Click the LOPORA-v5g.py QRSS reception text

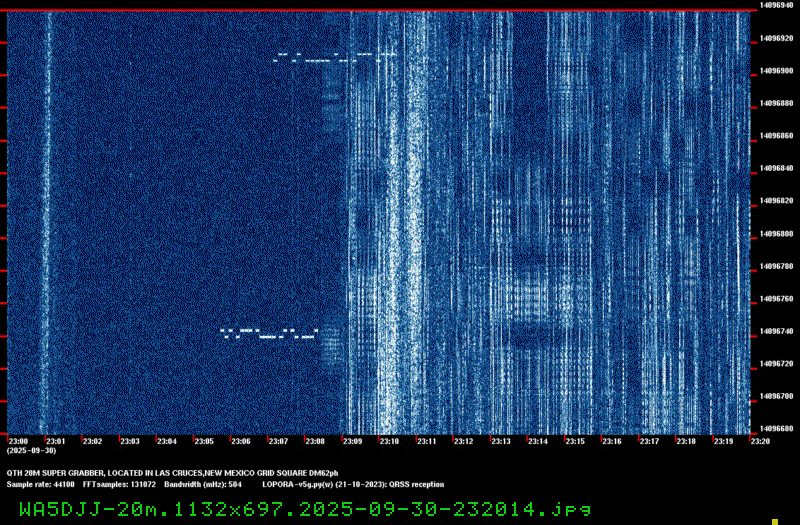click(353, 485)
